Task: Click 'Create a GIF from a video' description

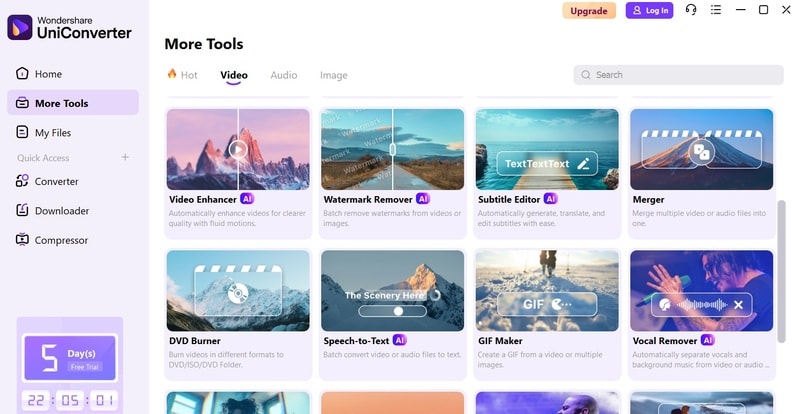Action: [x=540, y=359]
